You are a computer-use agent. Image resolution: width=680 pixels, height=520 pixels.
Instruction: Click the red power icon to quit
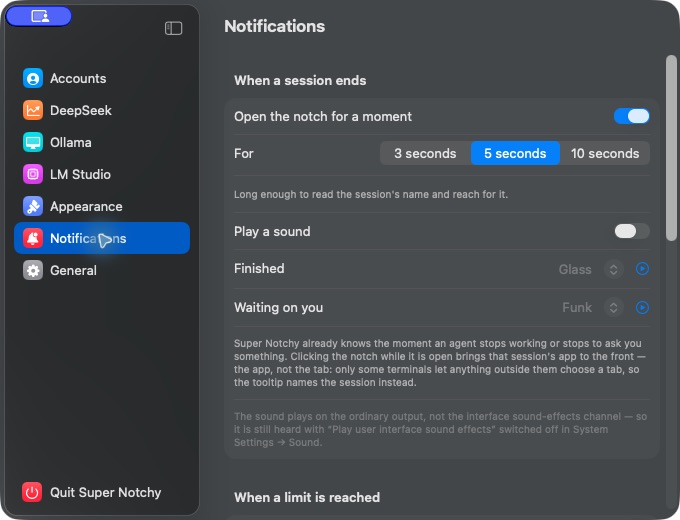tap(32, 492)
